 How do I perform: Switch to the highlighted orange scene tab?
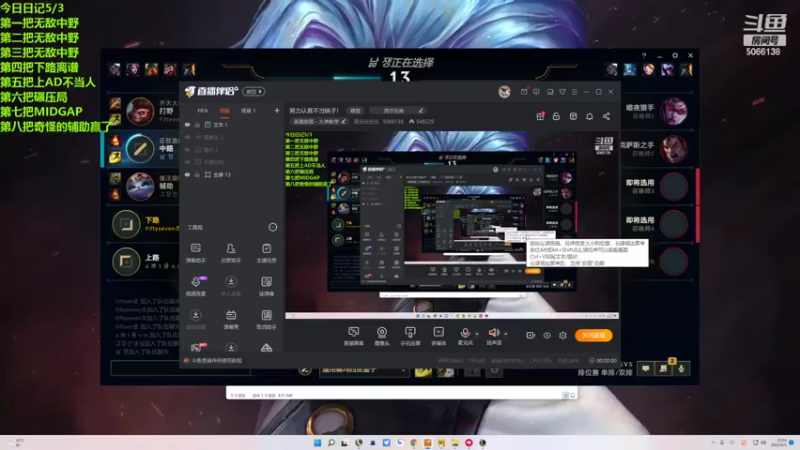pyautogui.click(x=224, y=111)
